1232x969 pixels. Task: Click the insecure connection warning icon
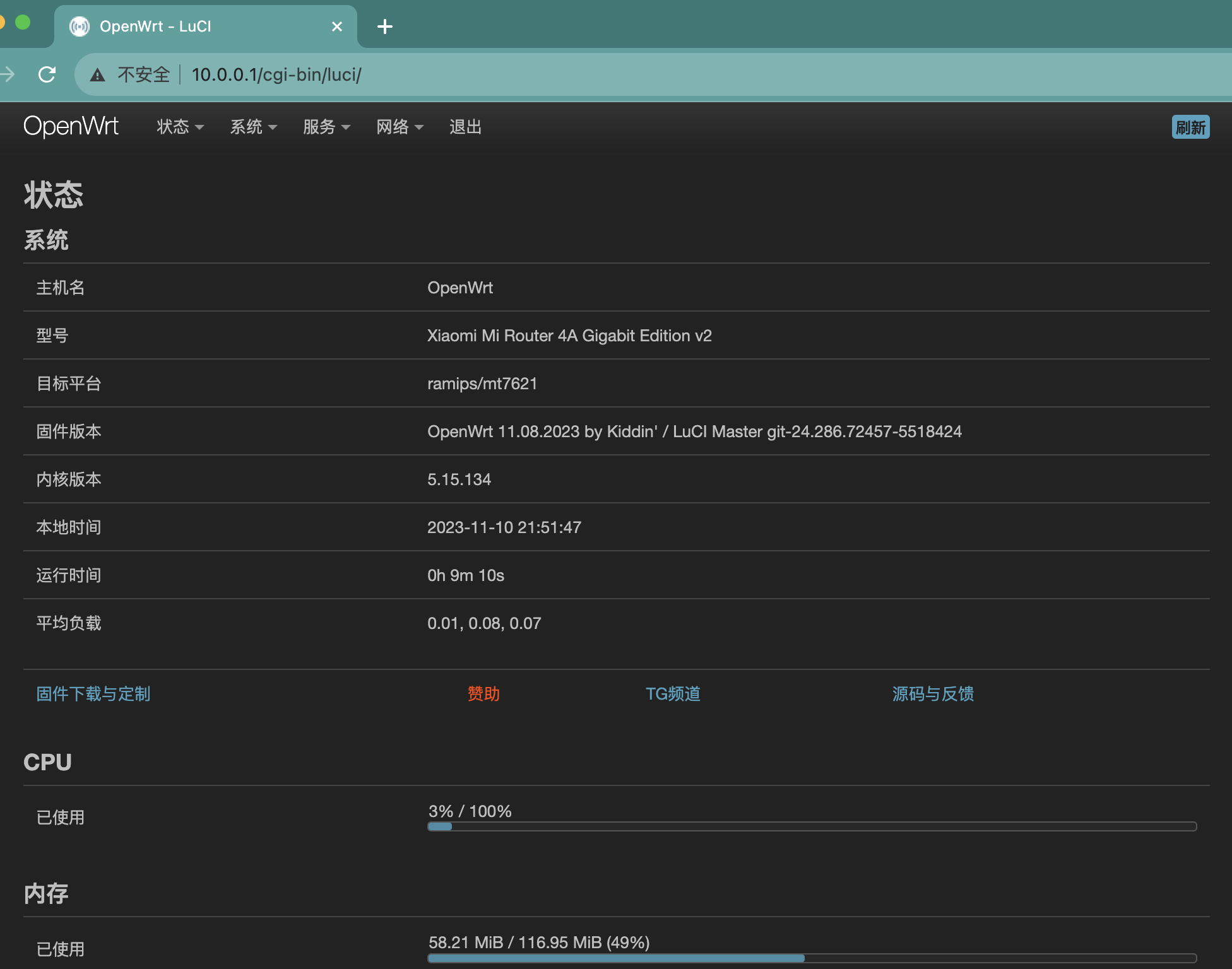[97, 75]
